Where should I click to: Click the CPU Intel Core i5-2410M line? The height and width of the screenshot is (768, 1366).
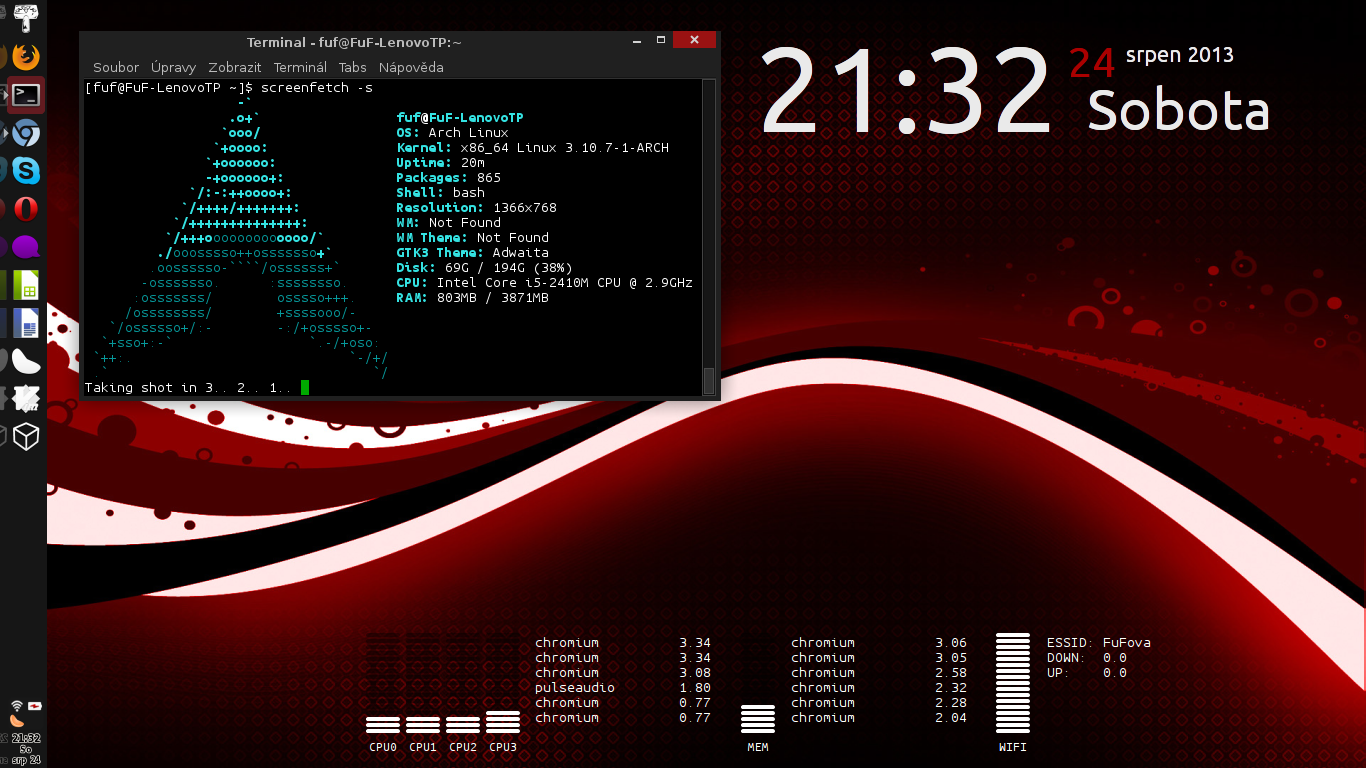click(545, 283)
